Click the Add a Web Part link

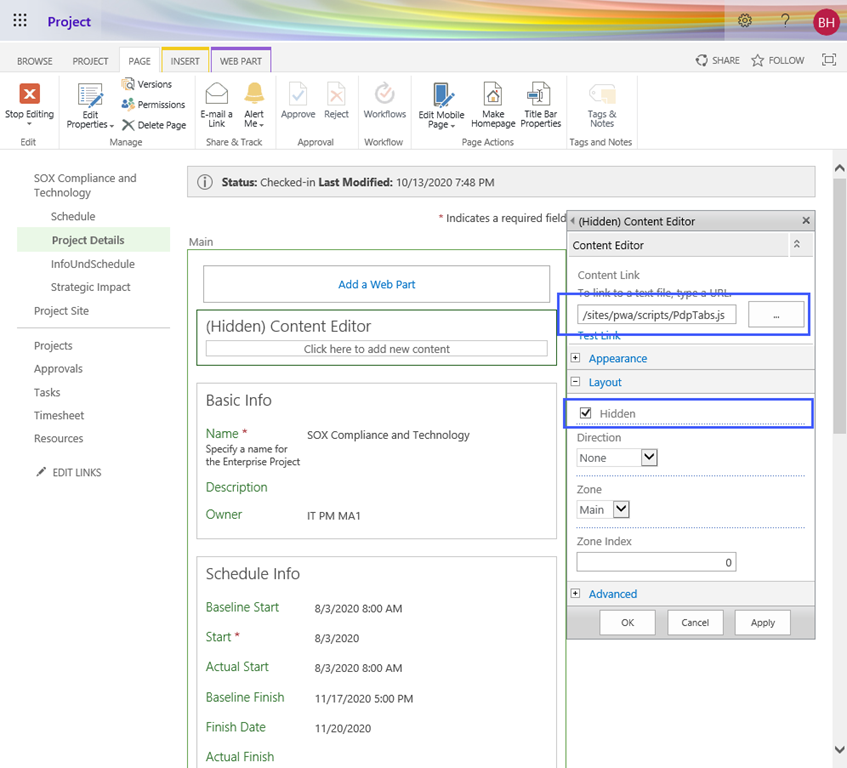click(376, 284)
